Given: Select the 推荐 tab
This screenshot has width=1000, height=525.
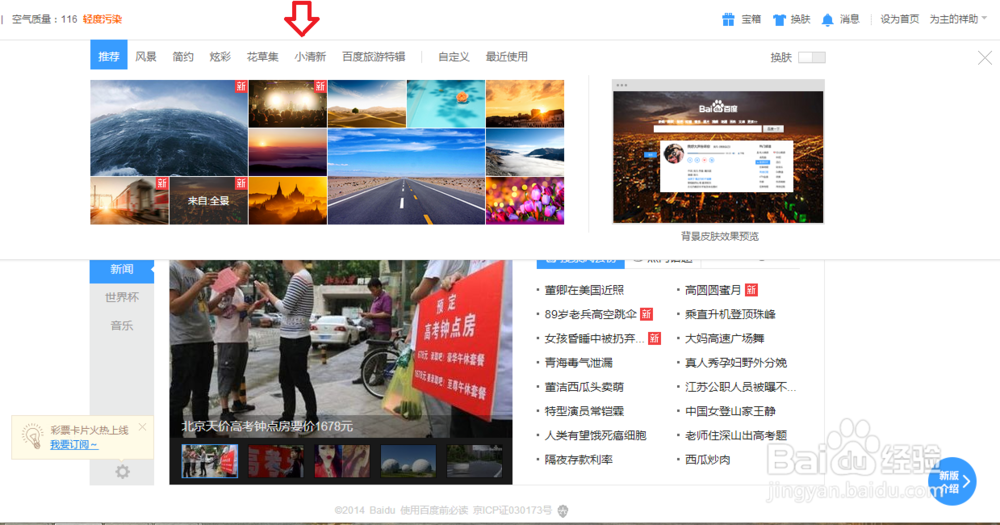Looking at the screenshot, I should (x=108, y=56).
